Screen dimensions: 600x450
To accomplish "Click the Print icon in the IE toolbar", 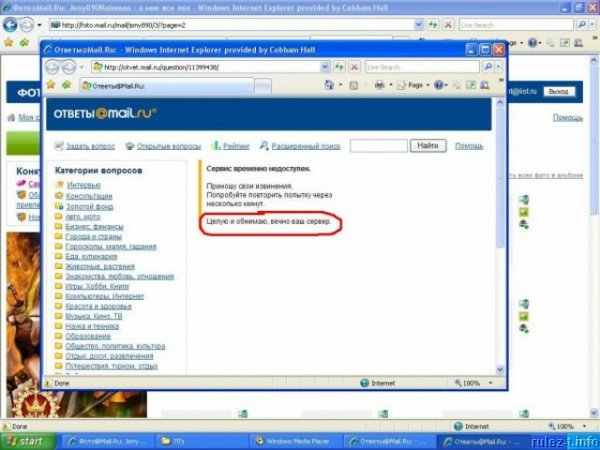I will [379, 85].
